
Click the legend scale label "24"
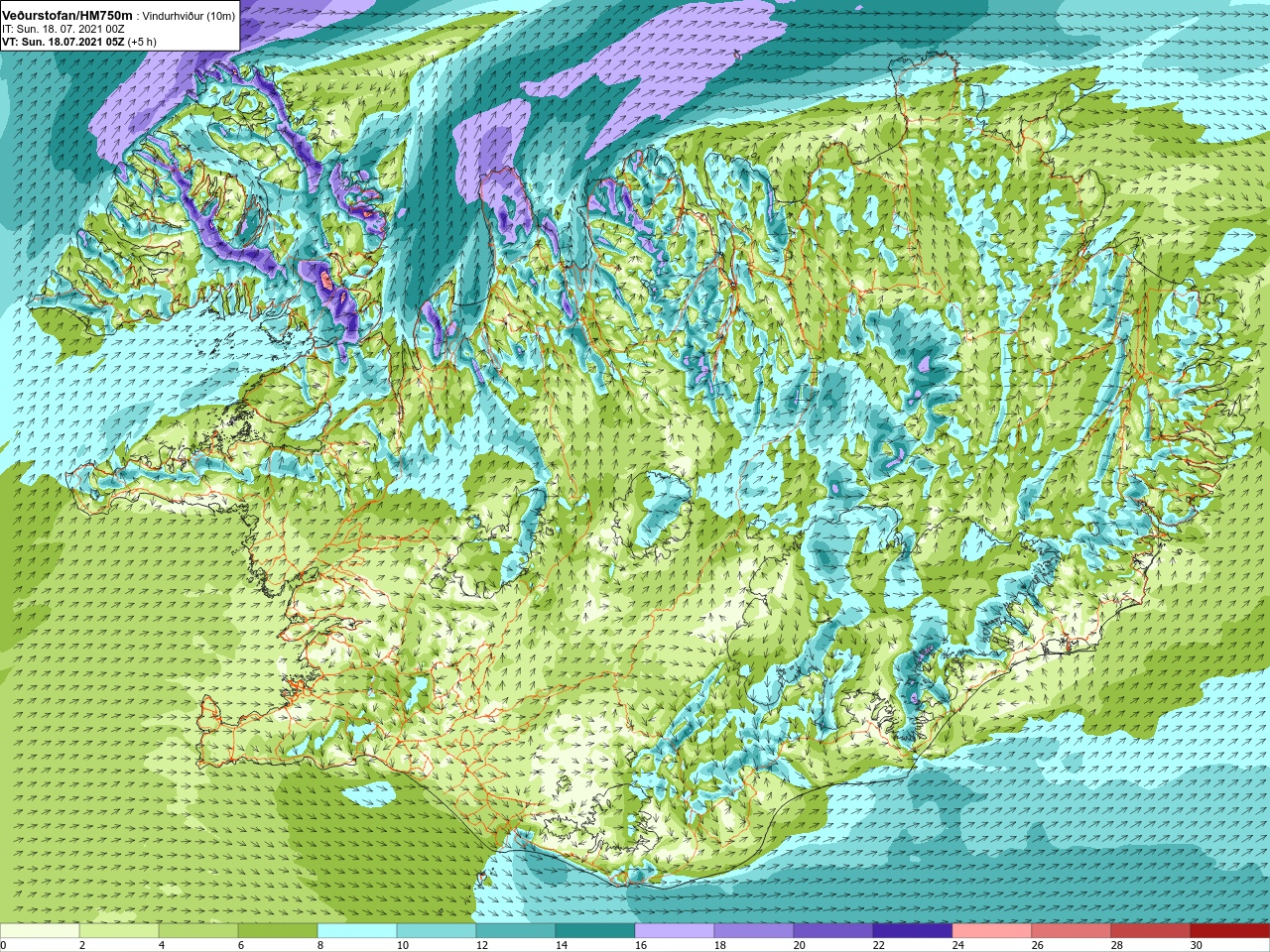tap(958, 945)
